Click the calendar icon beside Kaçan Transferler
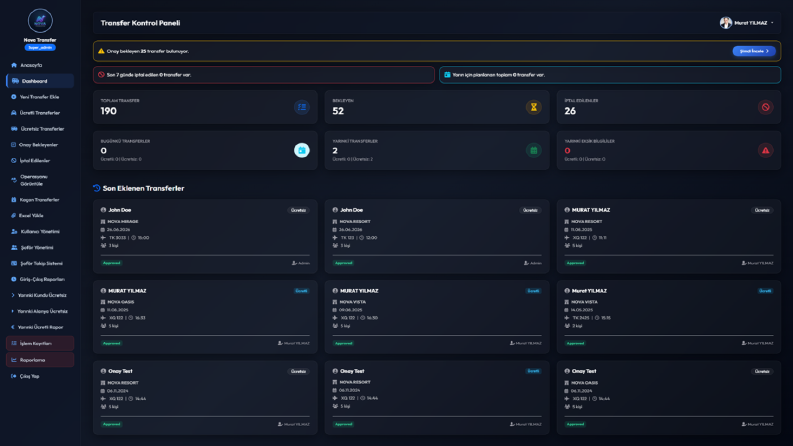Screen dimensions: 793x446 (x=14, y=200)
